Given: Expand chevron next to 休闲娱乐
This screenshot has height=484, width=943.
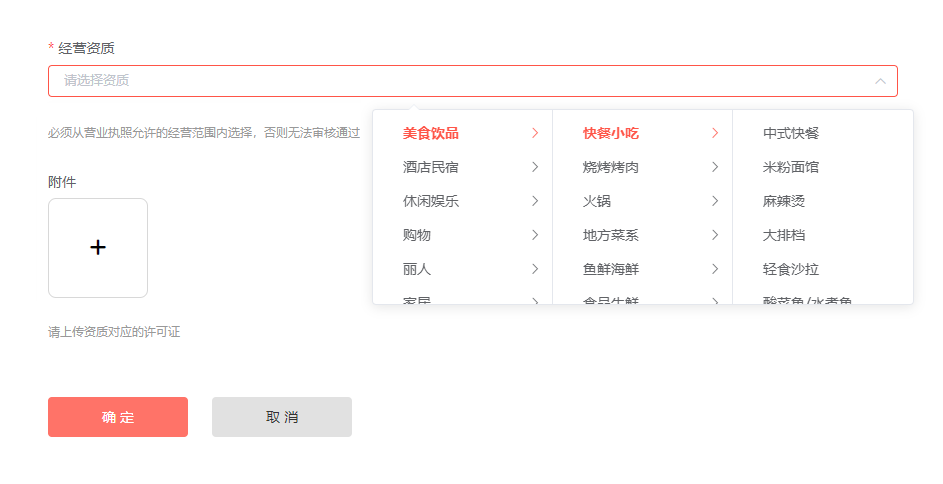Looking at the screenshot, I should tap(535, 201).
